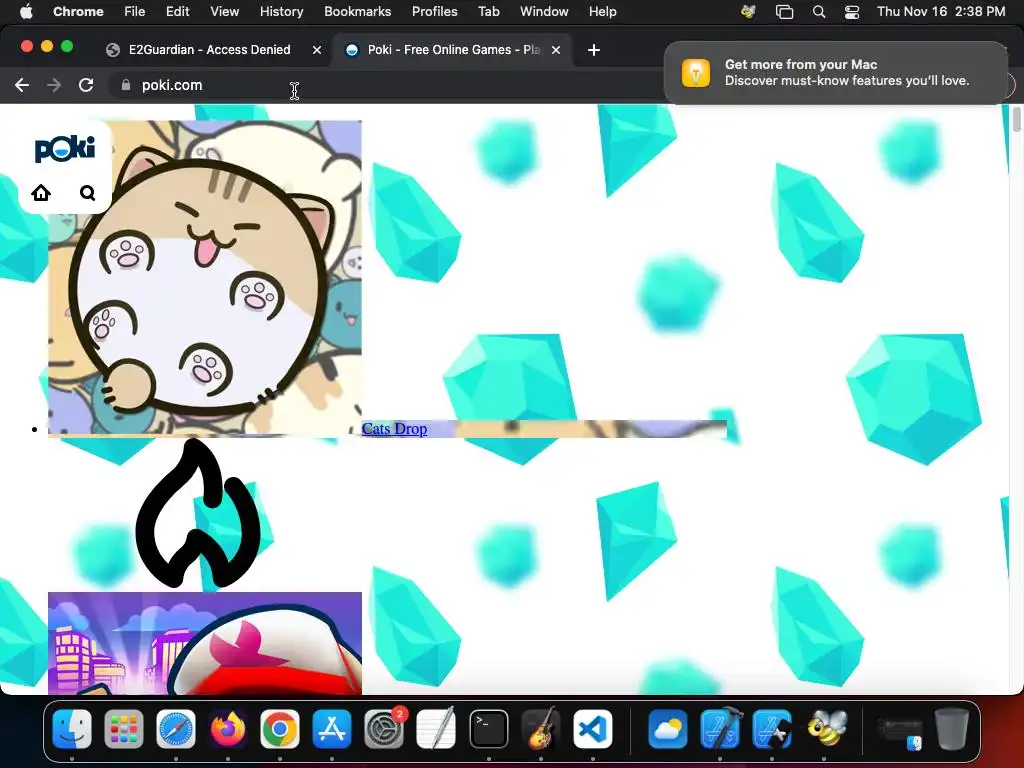Click the page vertical scrollbar thumb
The image size is (1024, 768).
pos(1017,120)
